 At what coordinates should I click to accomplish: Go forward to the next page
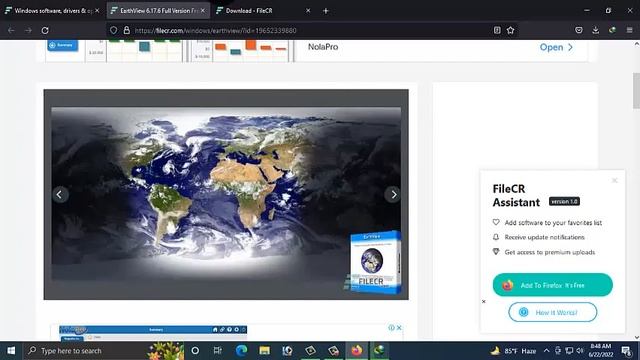[28, 30]
